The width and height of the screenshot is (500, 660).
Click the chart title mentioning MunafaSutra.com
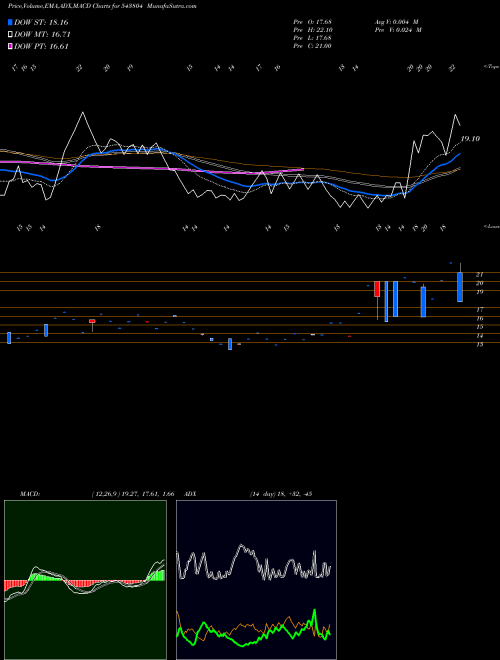(102, 6)
